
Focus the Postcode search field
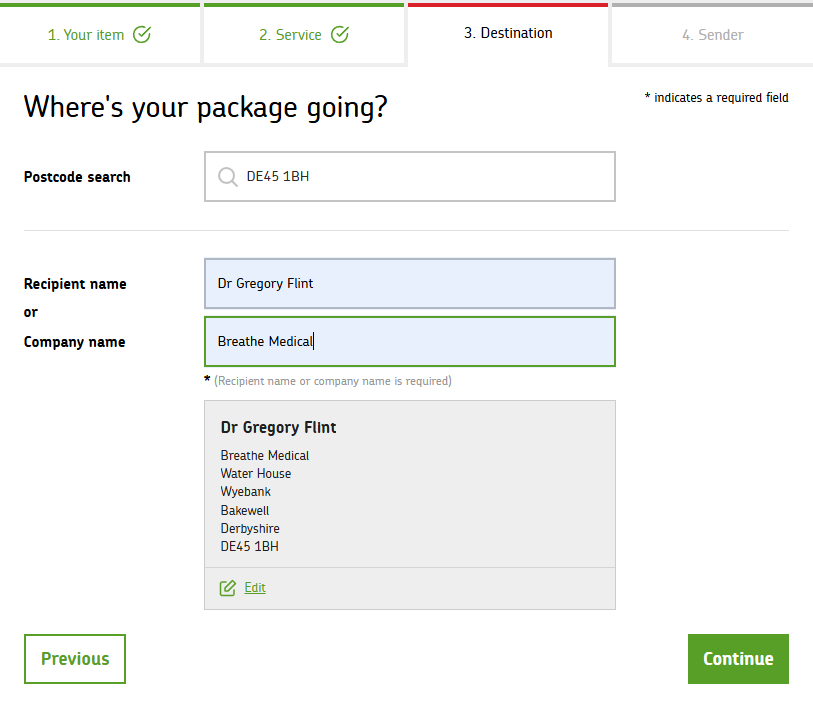420,177
